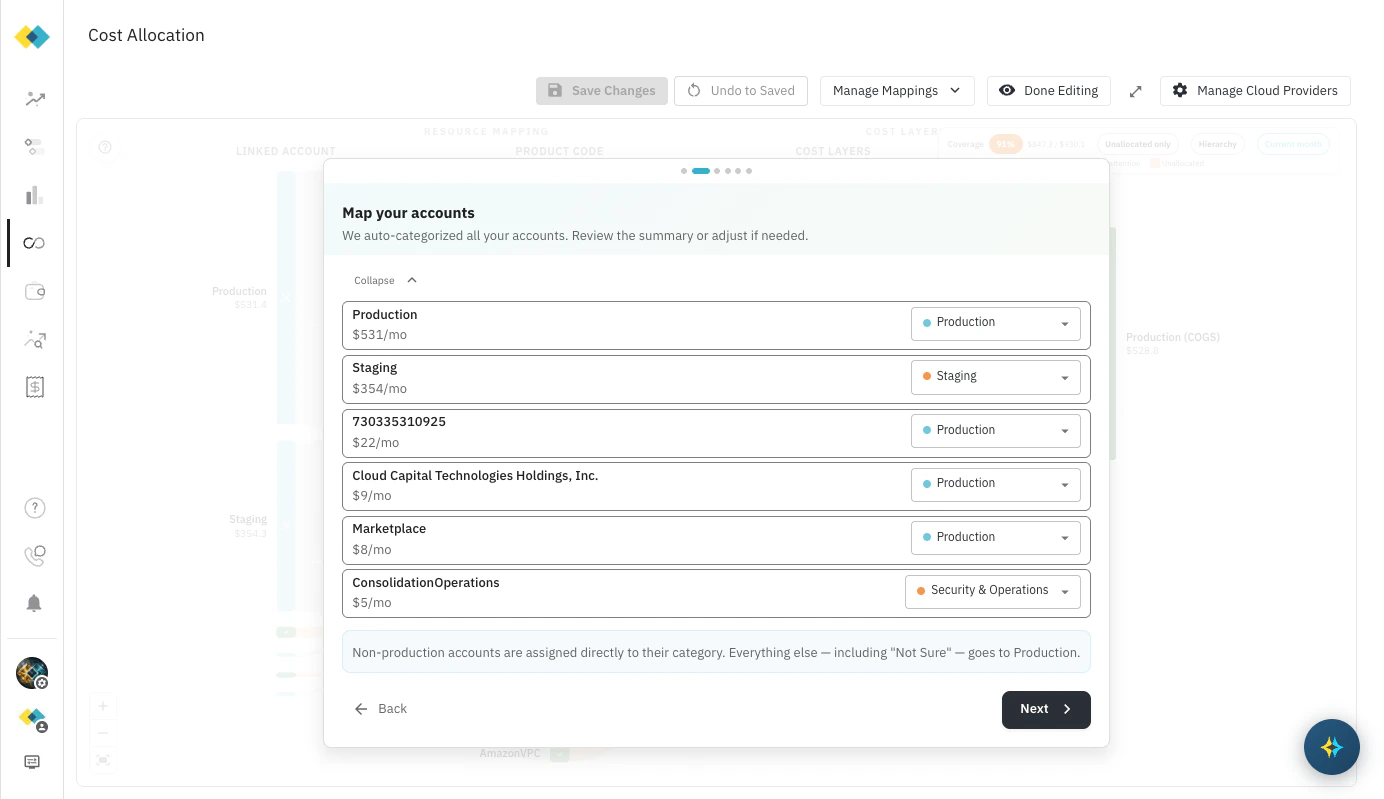The image size is (1384, 799).
Task: Click the Cost Allocation page title
Action: click(146, 35)
